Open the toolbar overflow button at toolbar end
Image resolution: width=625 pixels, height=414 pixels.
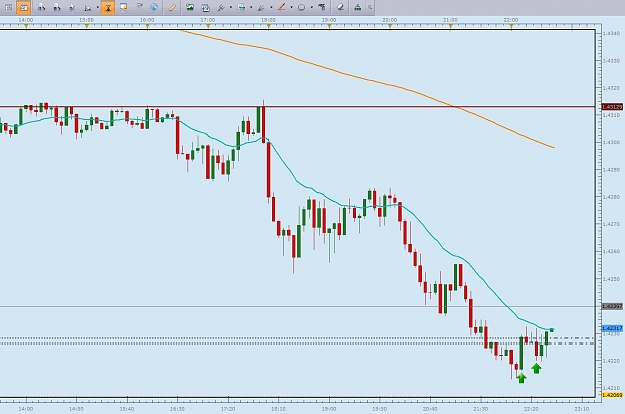(x=370, y=7)
